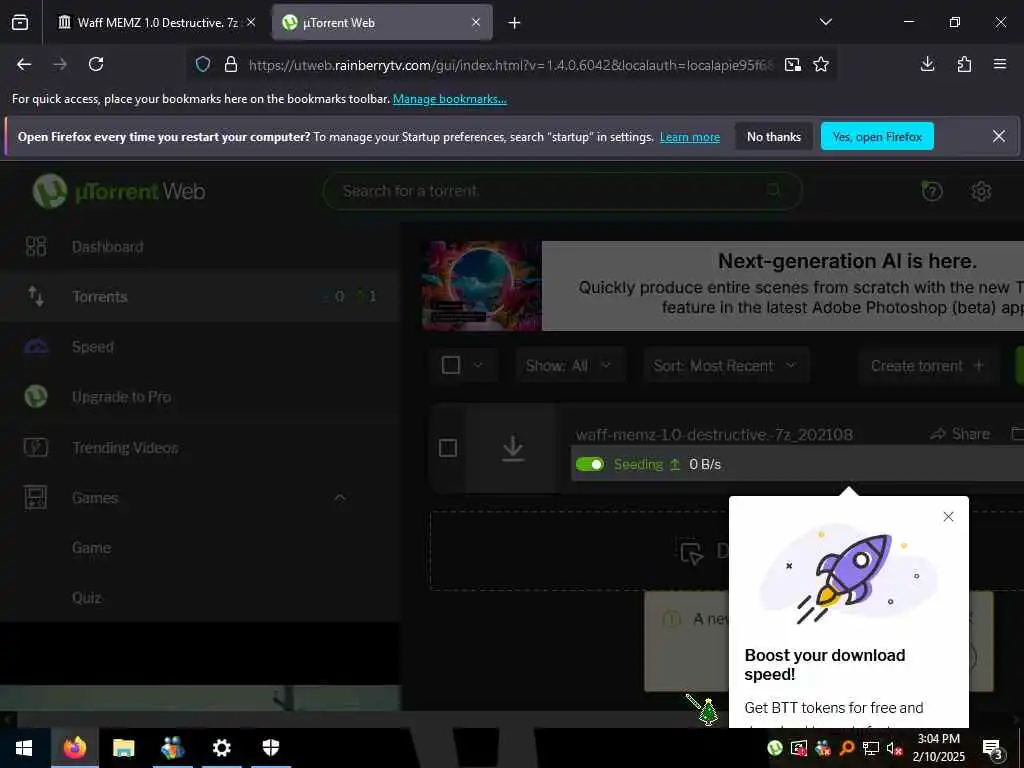Tick the select-all torrents checkbox
Image resolution: width=1024 pixels, height=768 pixels.
point(451,365)
